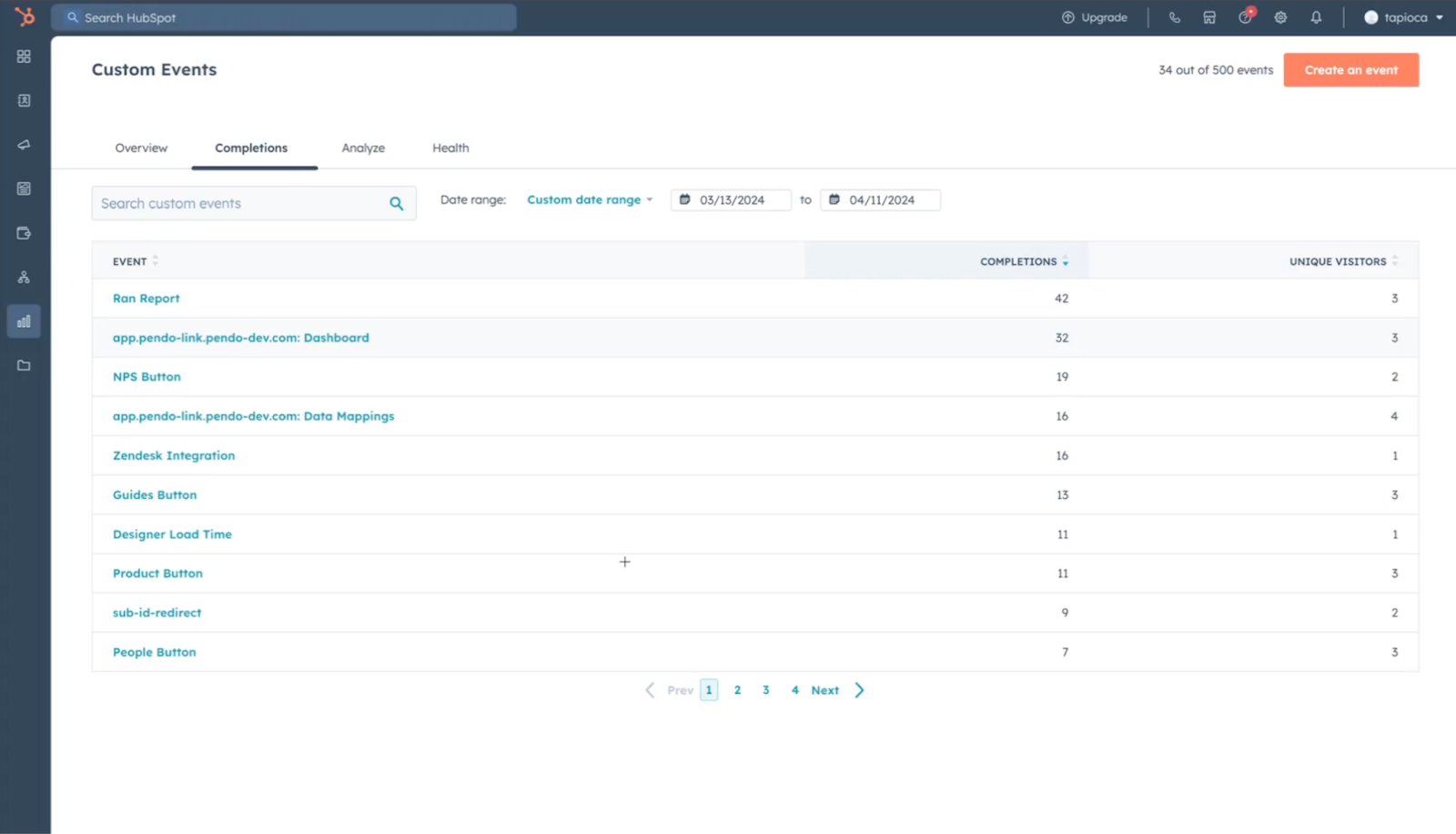
Task: Click the Create an event button
Action: click(x=1351, y=70)
